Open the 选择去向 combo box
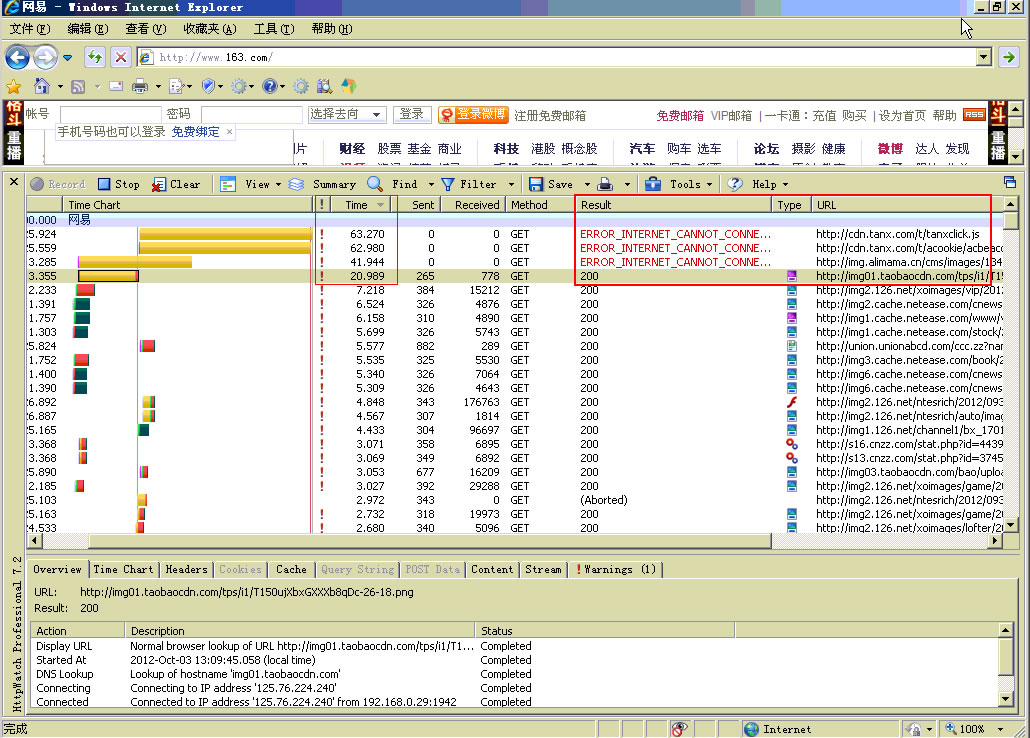 click(346, 114)
